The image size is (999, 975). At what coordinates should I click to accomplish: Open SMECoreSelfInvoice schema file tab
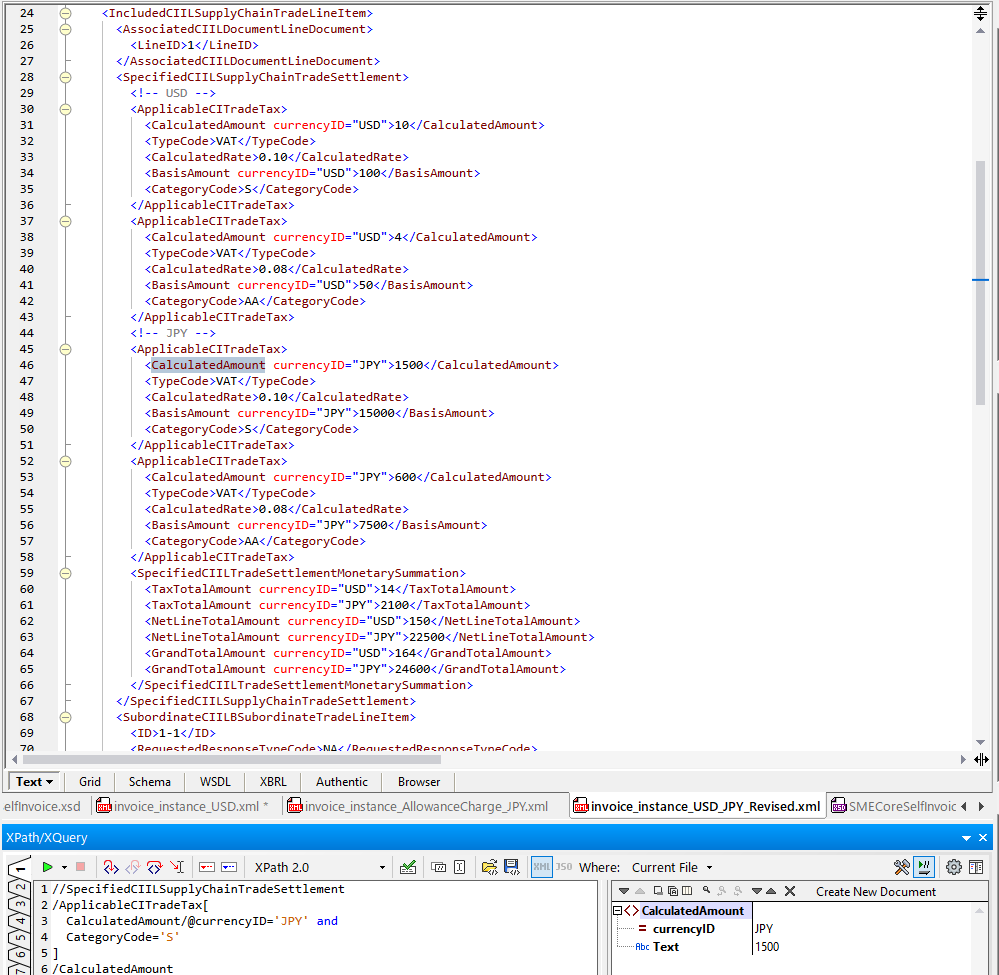[x=894, y=806]
